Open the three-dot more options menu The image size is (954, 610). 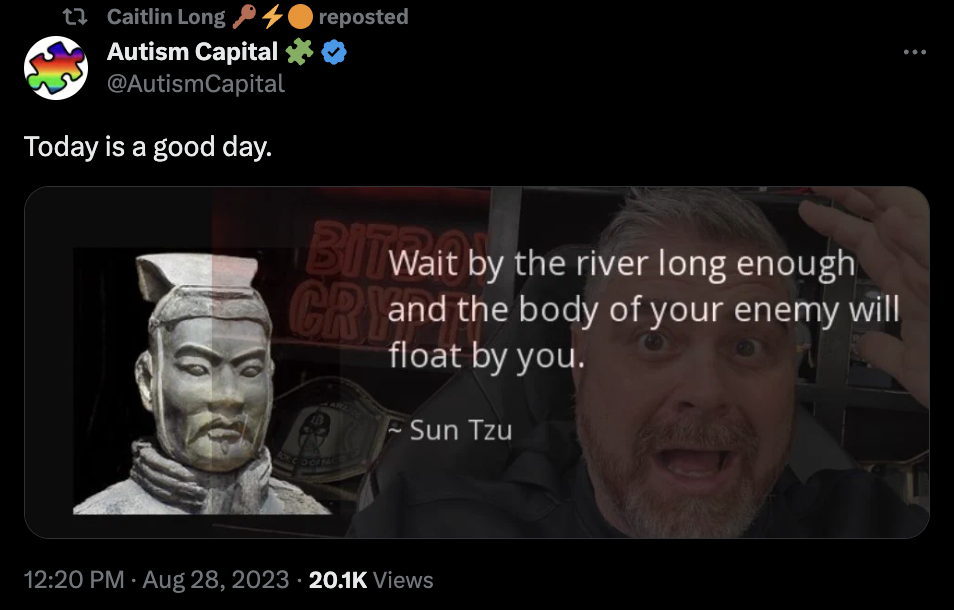[914, 52]
